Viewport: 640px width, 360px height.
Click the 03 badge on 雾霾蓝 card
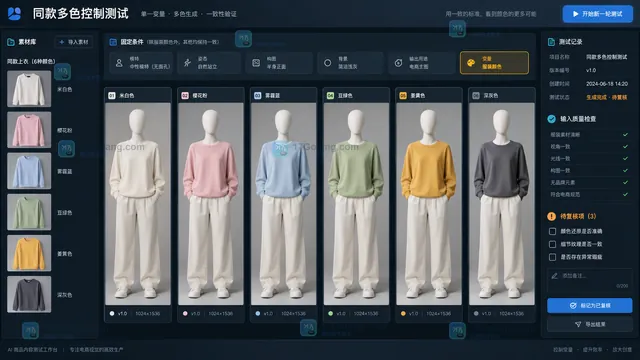coord(258,96)
